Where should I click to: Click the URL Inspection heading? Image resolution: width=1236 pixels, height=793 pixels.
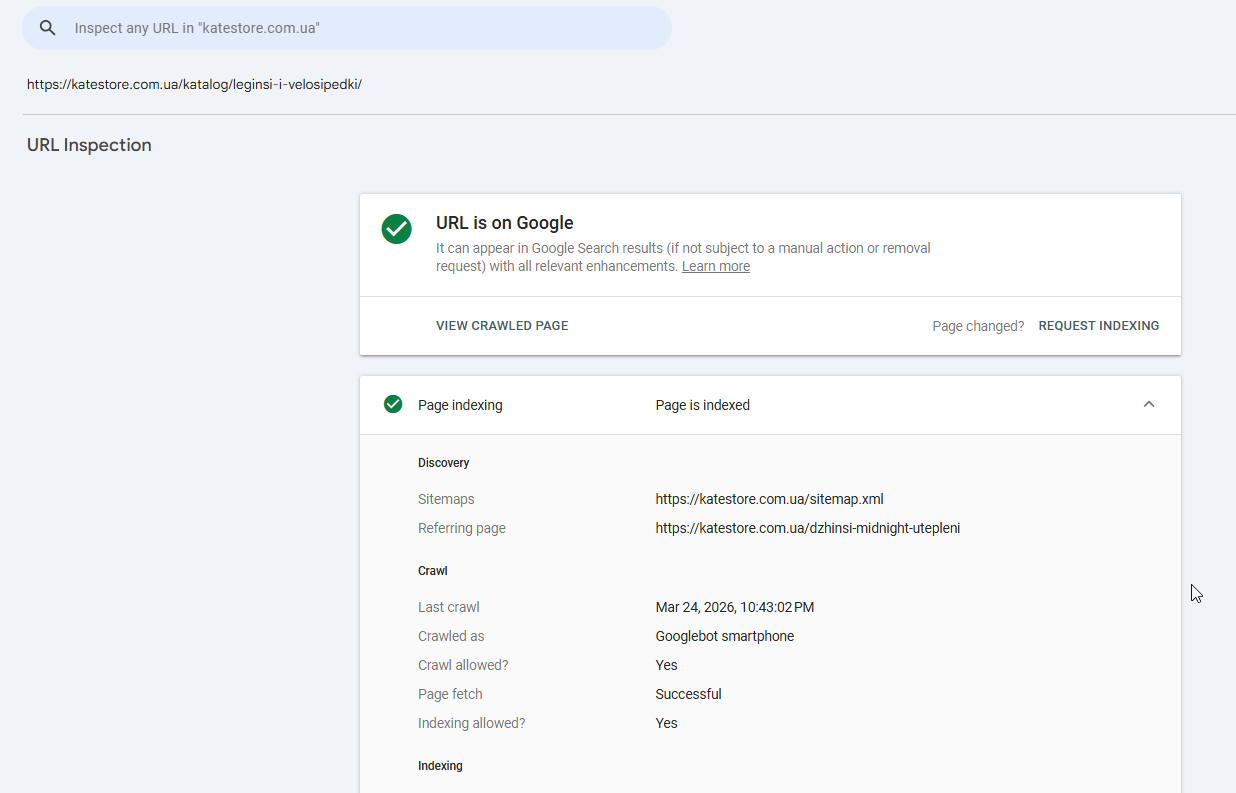click(x=89, y=145)
